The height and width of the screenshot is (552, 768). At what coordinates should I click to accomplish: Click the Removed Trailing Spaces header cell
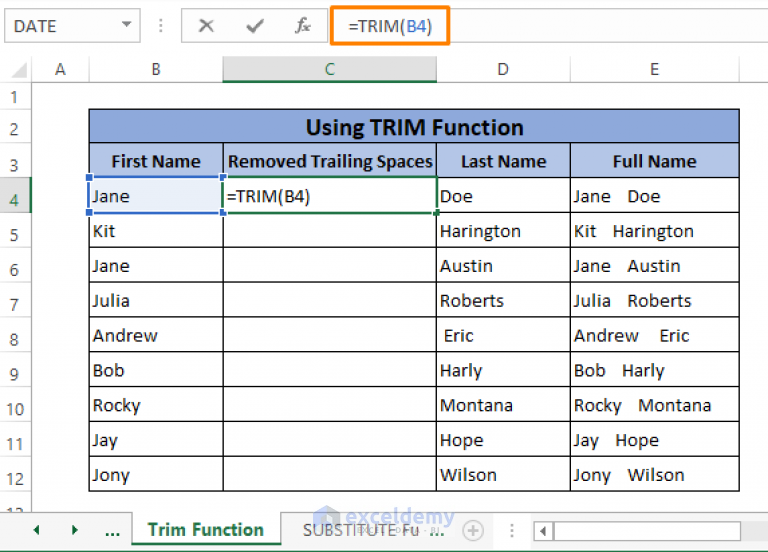[330, 161]
